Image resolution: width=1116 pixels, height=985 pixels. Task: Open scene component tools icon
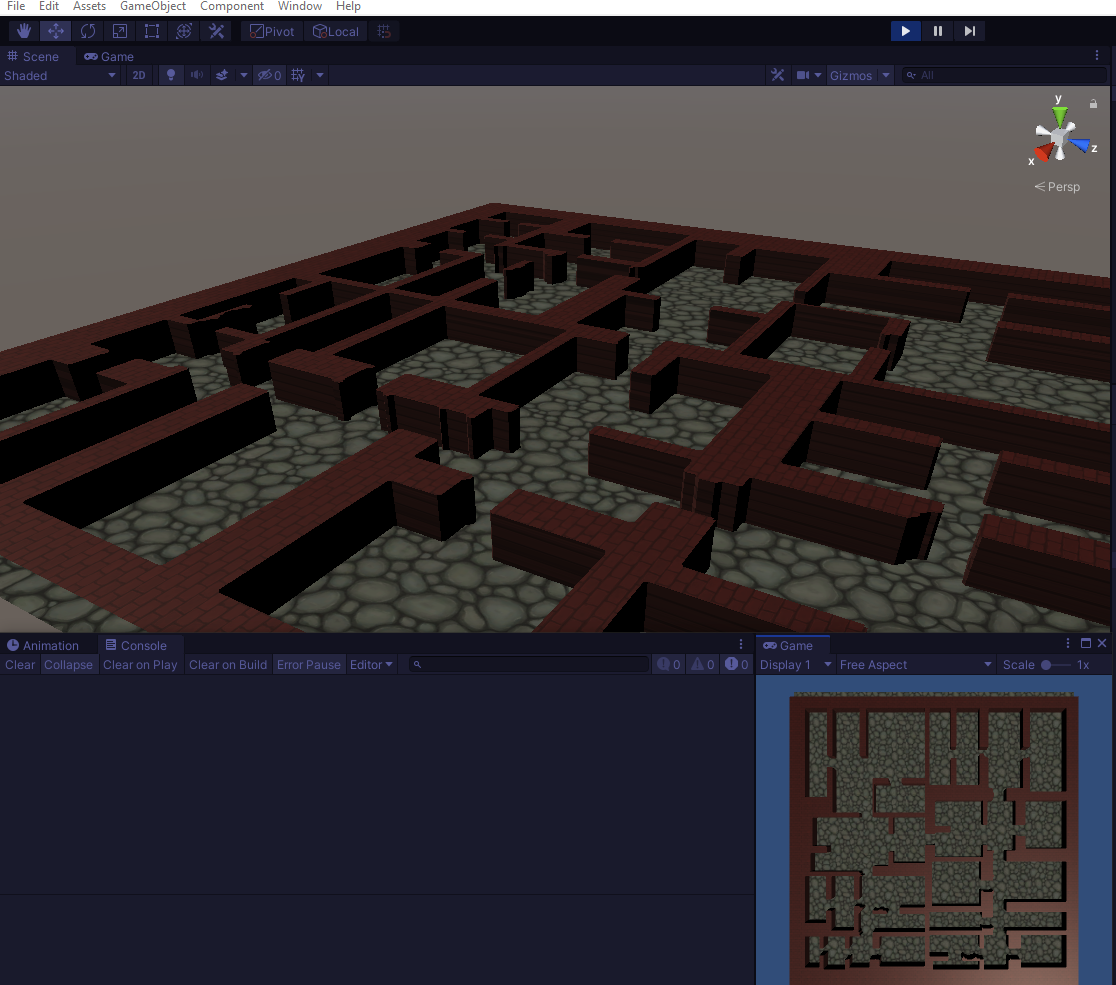pos(777,75)
